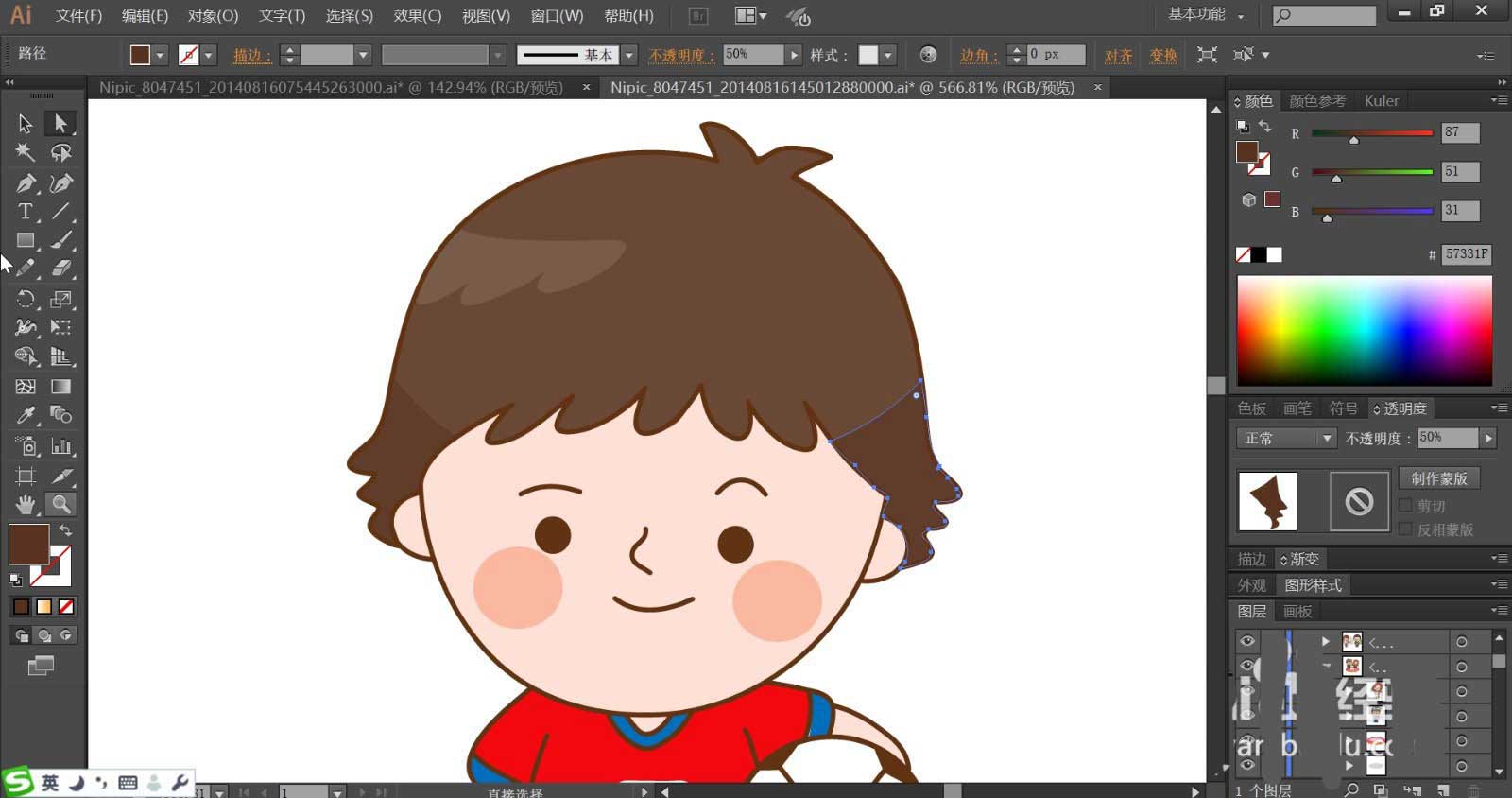The width and height of the screenshot is (1512, 798).
Task: Select the Zoom magnifier tool
Action: (61, 504)
